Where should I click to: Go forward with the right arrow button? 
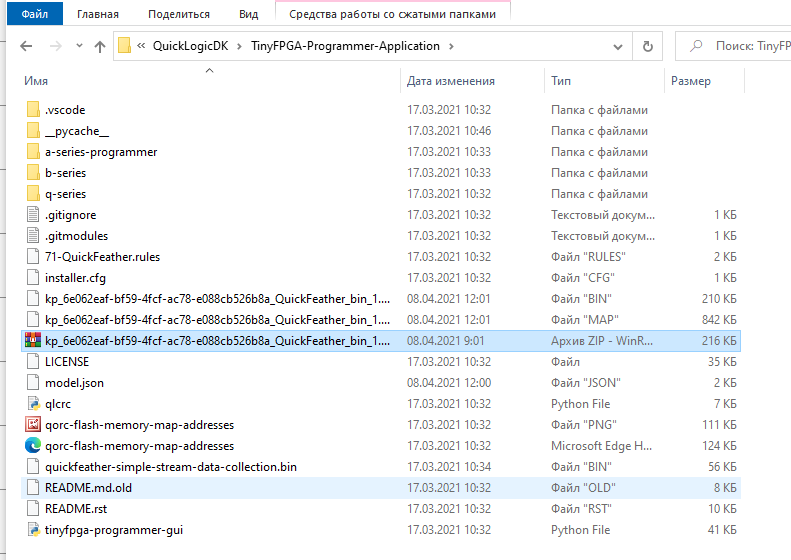[55, 46]
